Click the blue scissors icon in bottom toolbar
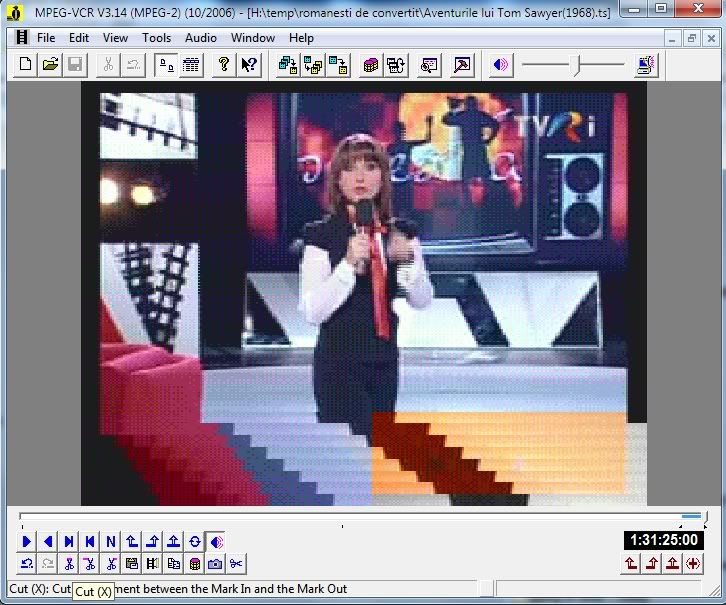 click(x=236, y=563)
